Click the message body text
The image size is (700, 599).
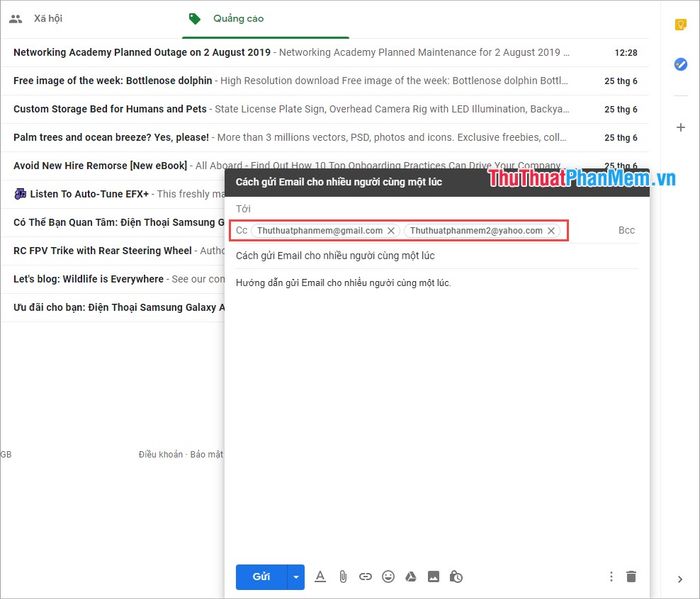[x=343, y=283]
